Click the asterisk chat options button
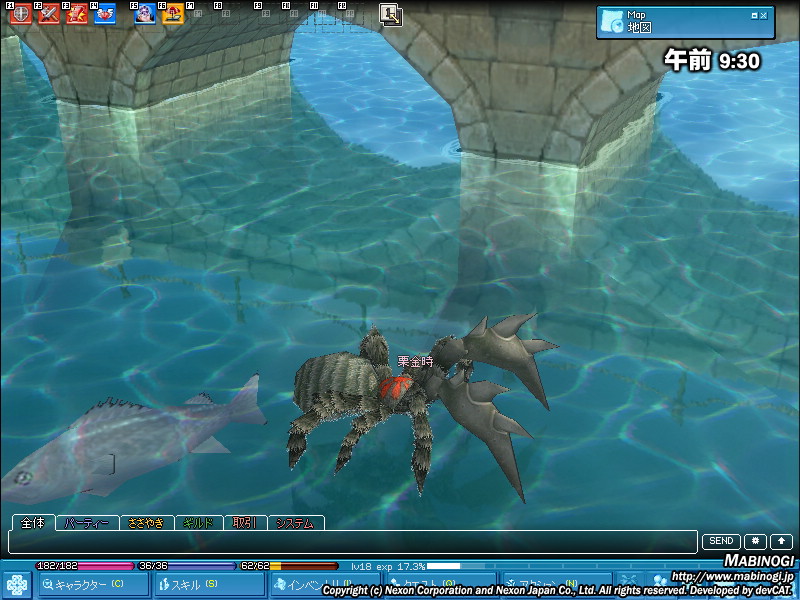Viewport: 800px width, 600px height. coord(755,541)
